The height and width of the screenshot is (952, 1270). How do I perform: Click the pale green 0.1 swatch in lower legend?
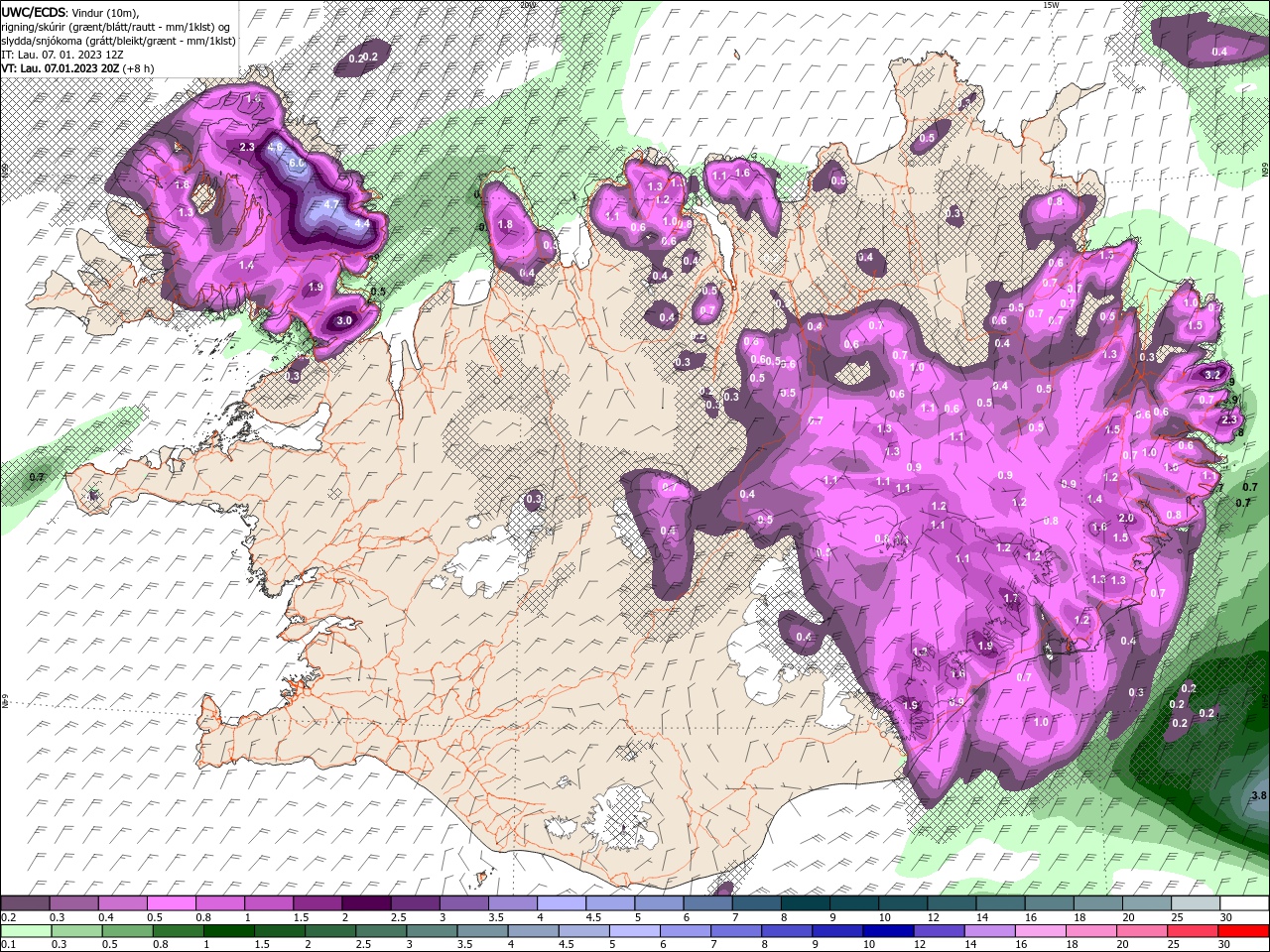click(26, 931)
